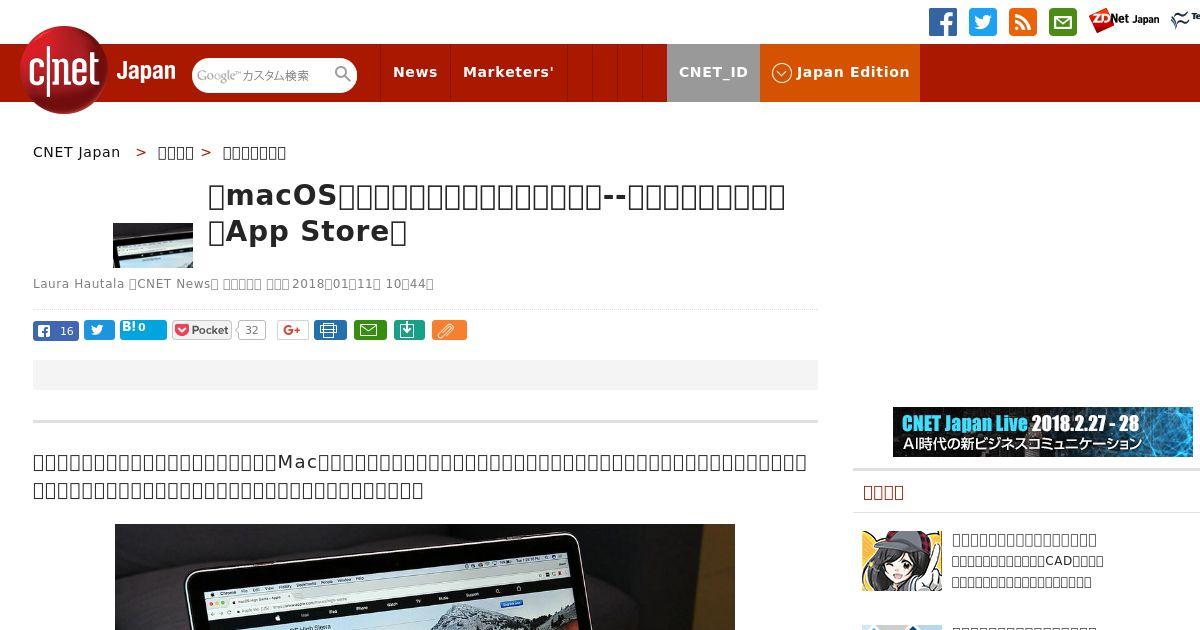Open the RSS feed icon
The width and height of the screenshot is (1200, 630).
coord(1023,21)
